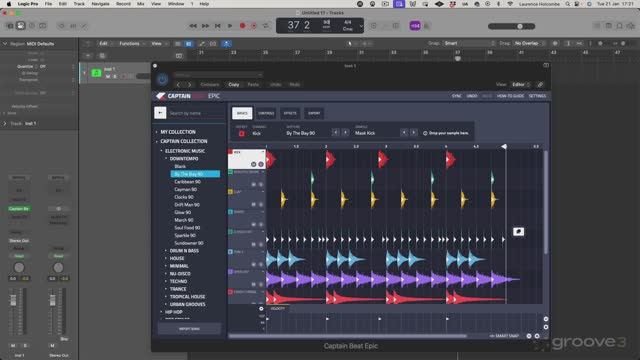The width and height of the screenshot is (640, 360).
Task: Click the Paste button in plugin header
Action: coord(253,84)
